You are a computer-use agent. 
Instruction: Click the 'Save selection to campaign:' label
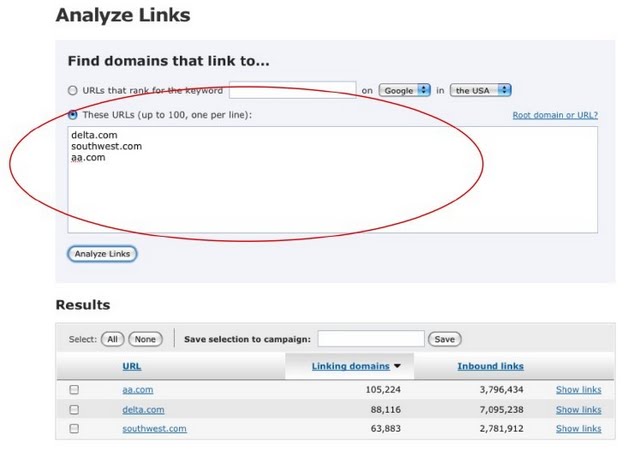(x=247, y=339)
